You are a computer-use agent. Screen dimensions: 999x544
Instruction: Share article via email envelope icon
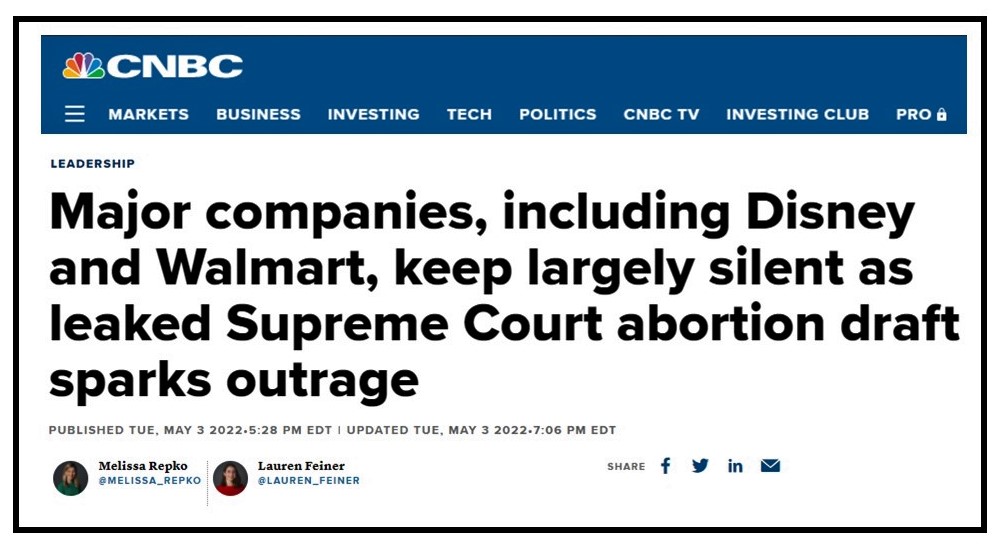pyautogui.click(x=770, y=466)
